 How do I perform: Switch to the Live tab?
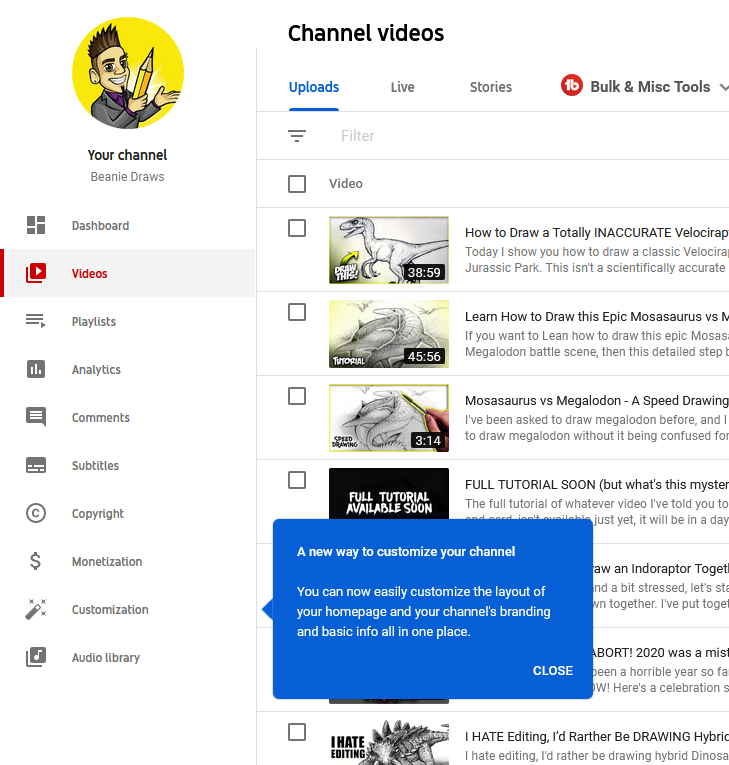pos(402,87)
